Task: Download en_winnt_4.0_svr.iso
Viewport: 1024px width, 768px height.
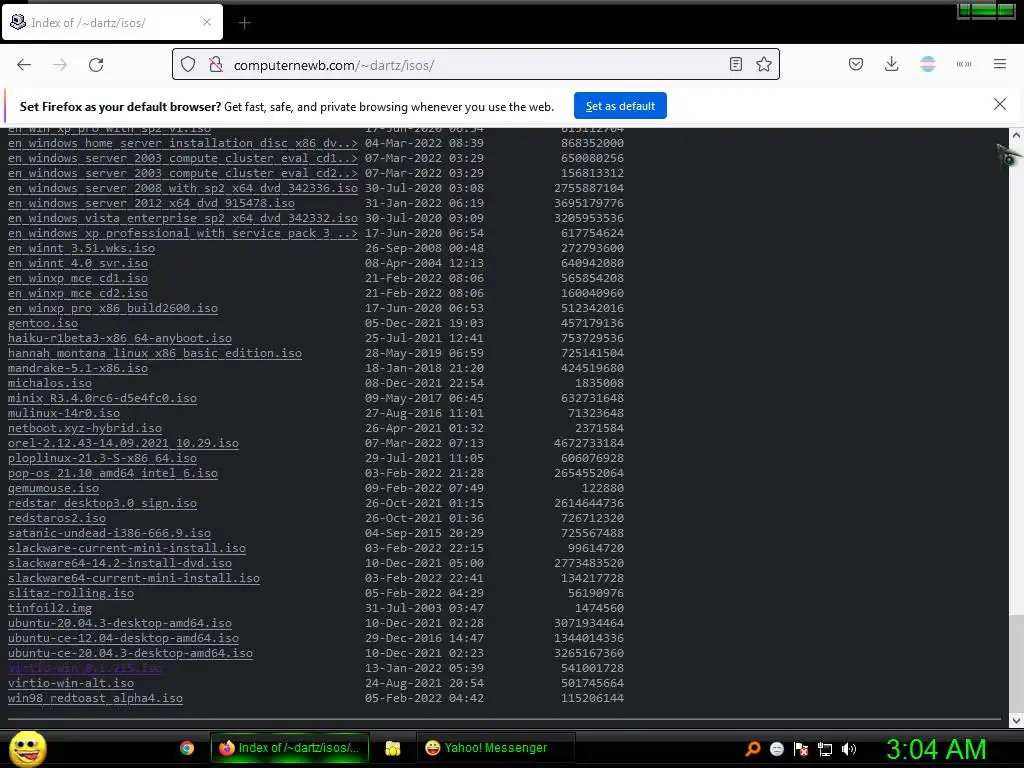Action: coord(78,263)
